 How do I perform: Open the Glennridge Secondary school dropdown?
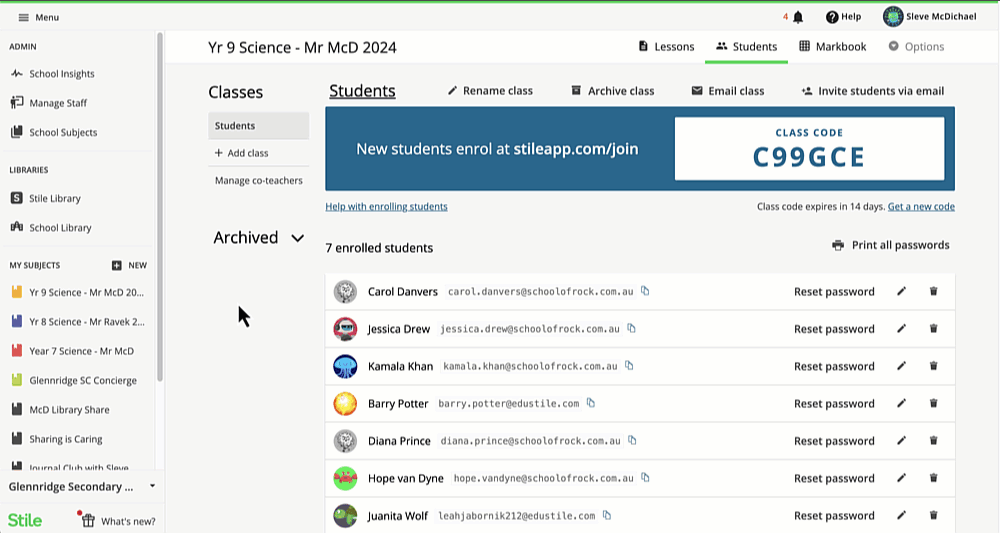[x=82, y=486]
